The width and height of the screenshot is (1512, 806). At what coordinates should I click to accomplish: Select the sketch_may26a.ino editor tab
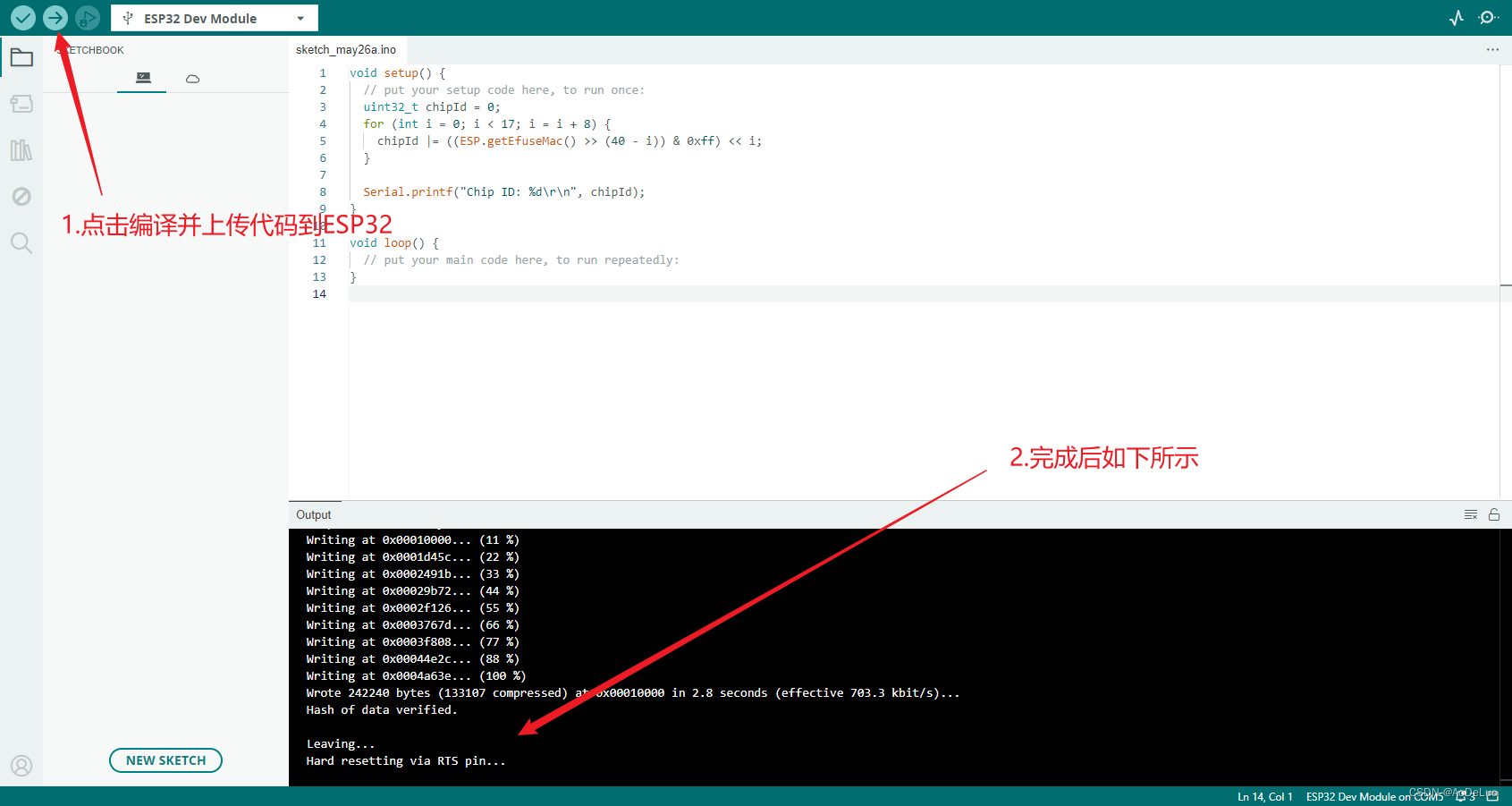point(346,50)
